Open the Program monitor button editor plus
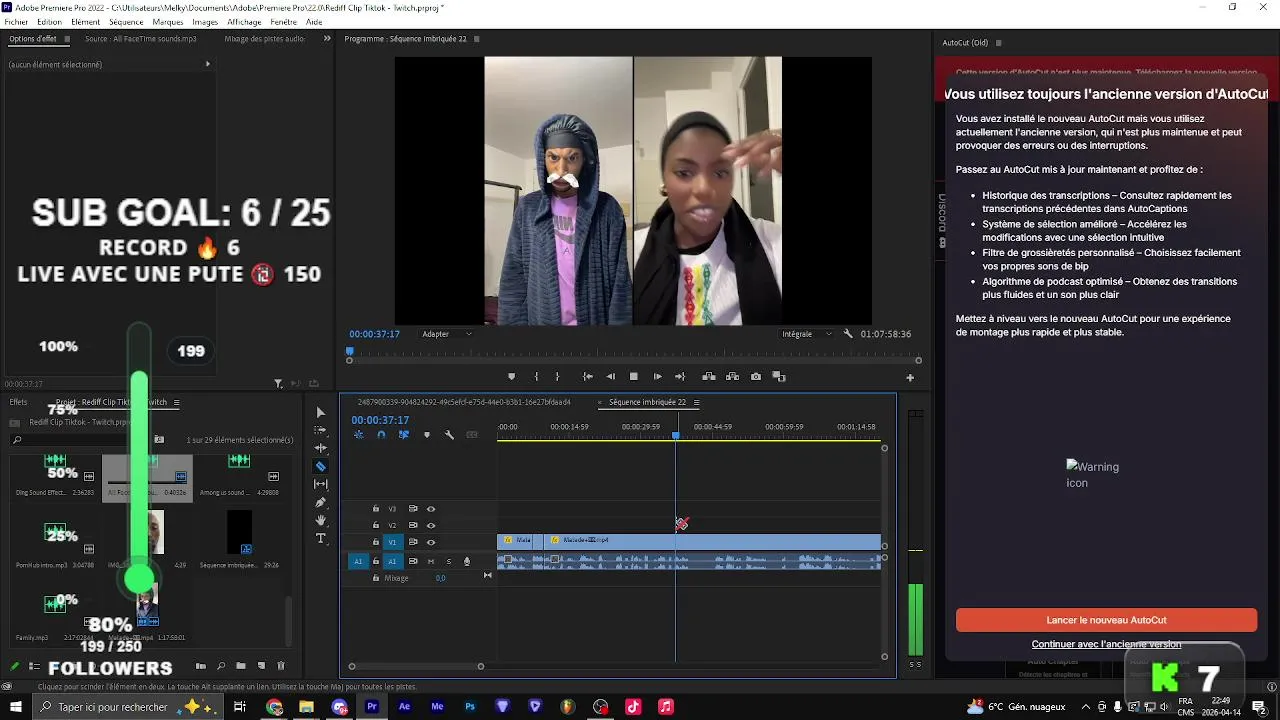The image size is (1280, 720). coord(910,378)
